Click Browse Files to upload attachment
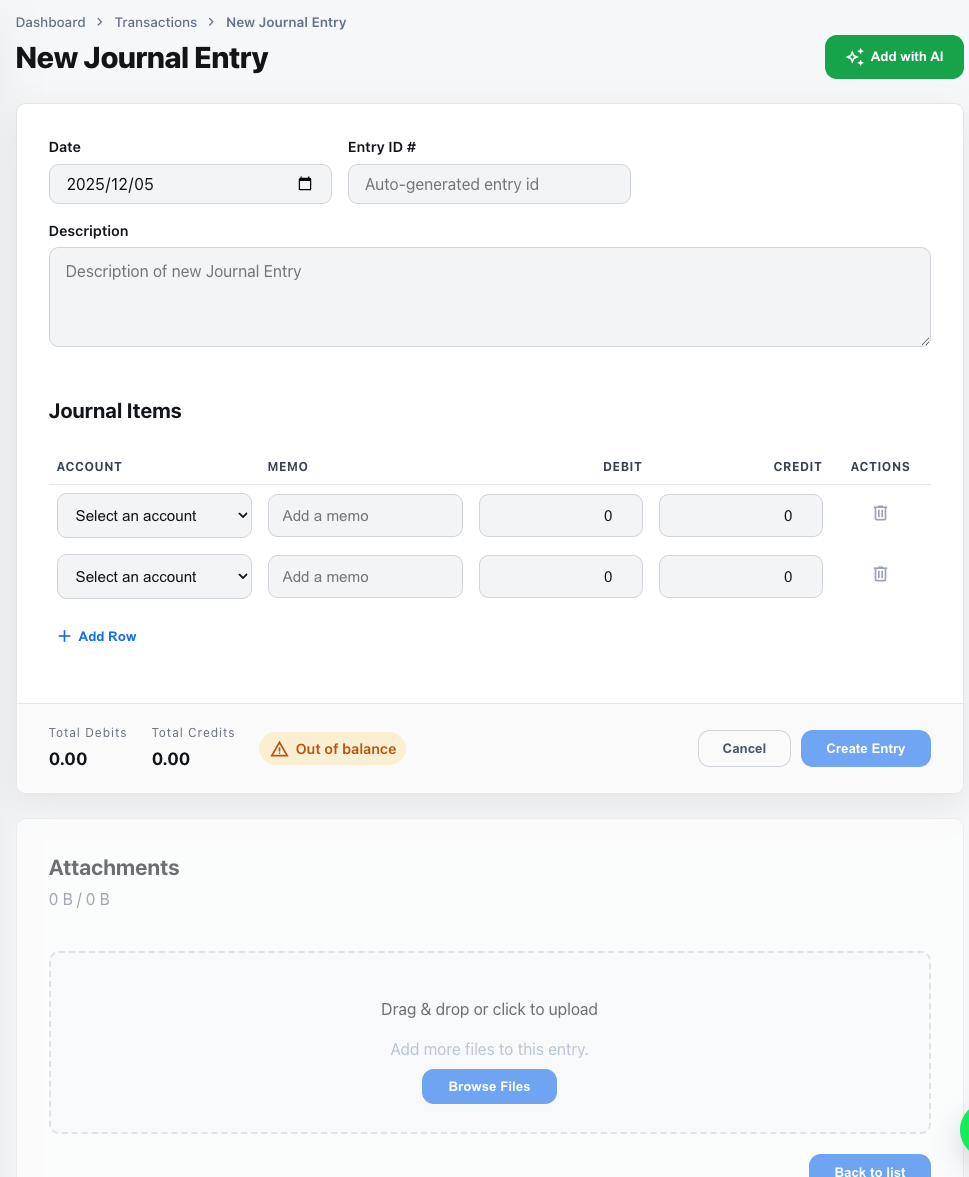This screenshot has width=969, height=1177. pos(489,1086)
